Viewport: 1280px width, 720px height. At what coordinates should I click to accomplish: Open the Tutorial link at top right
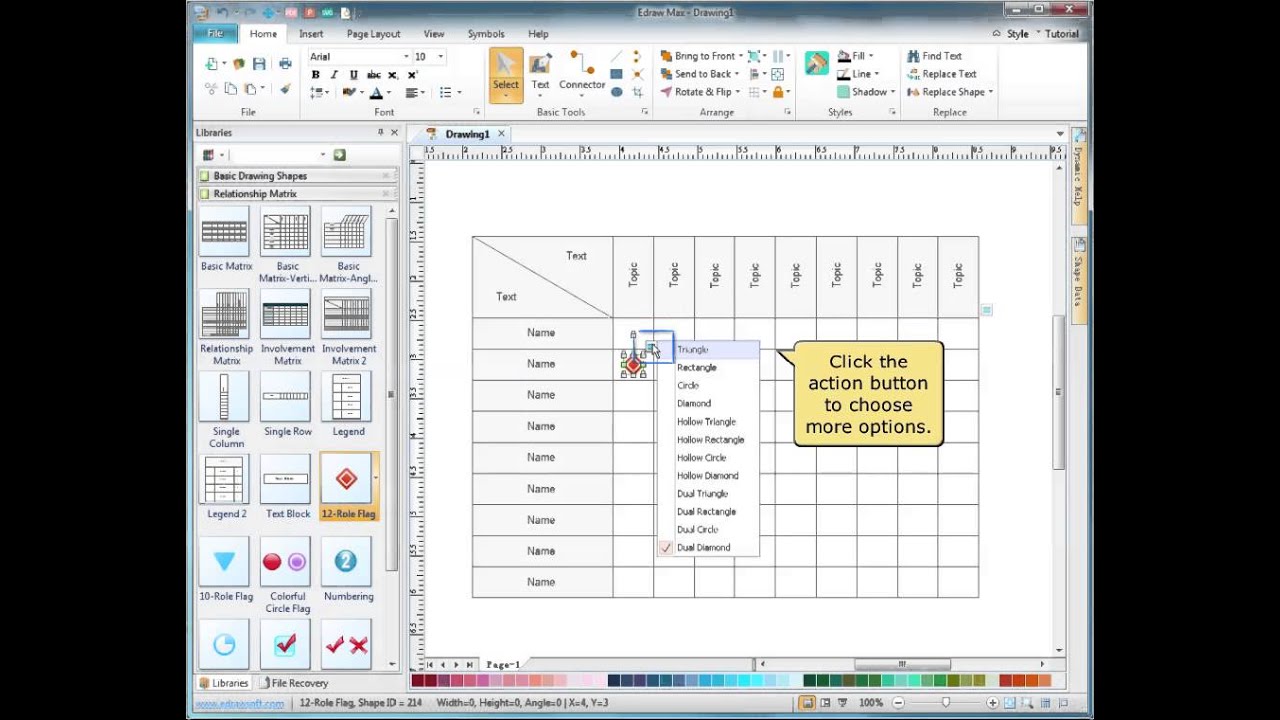click(1062, 34)
